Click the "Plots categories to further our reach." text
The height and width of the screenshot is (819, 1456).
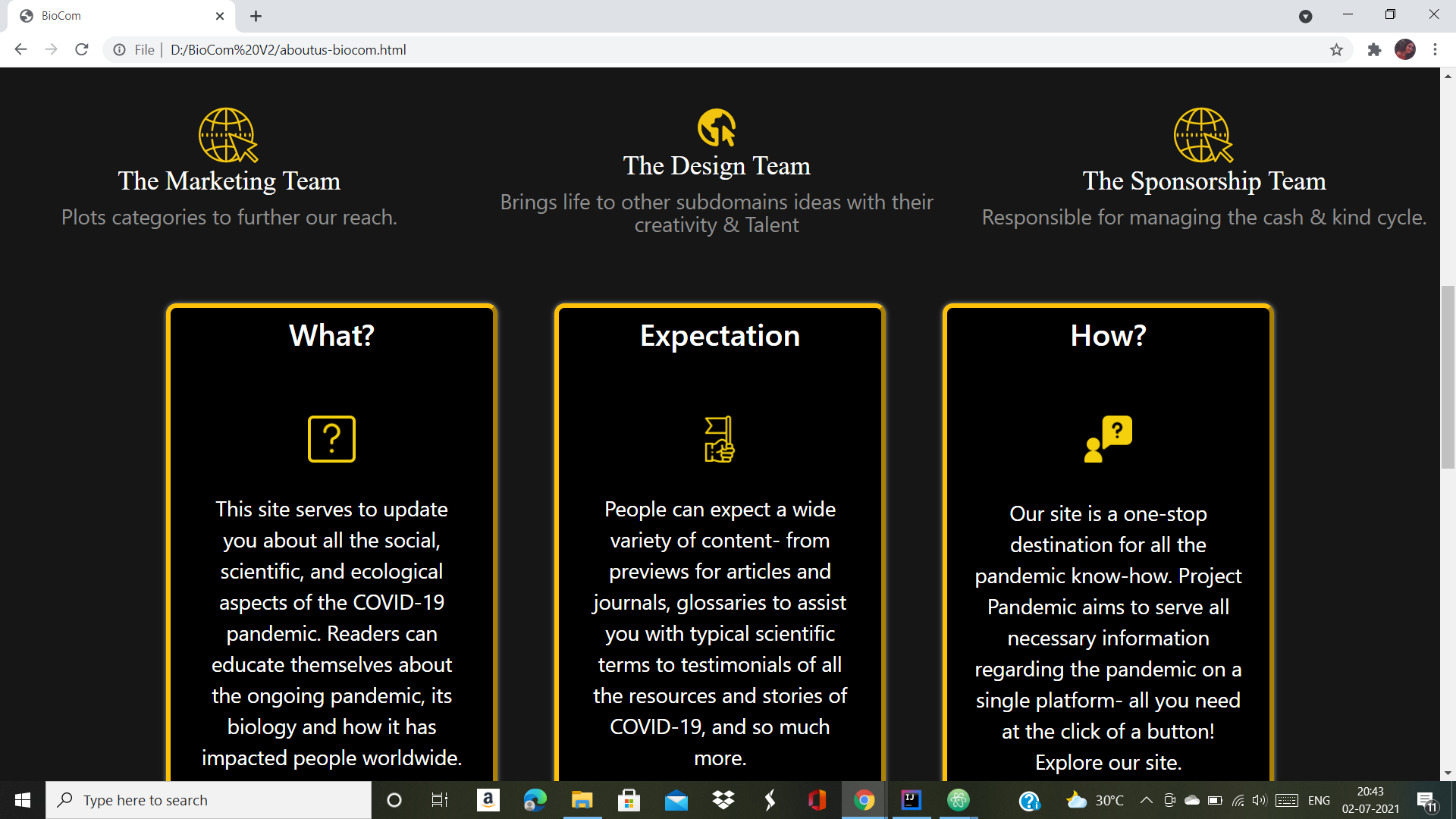[x=229, y=218]
